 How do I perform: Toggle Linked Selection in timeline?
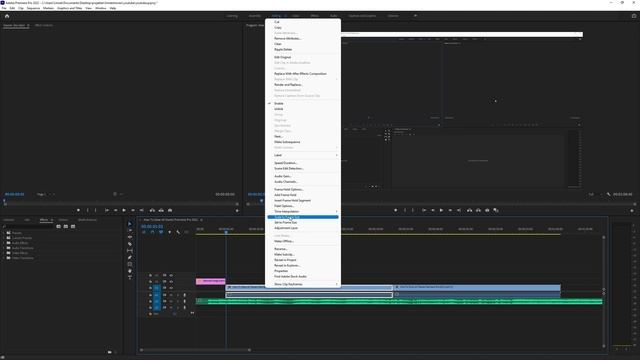point(161,232)
